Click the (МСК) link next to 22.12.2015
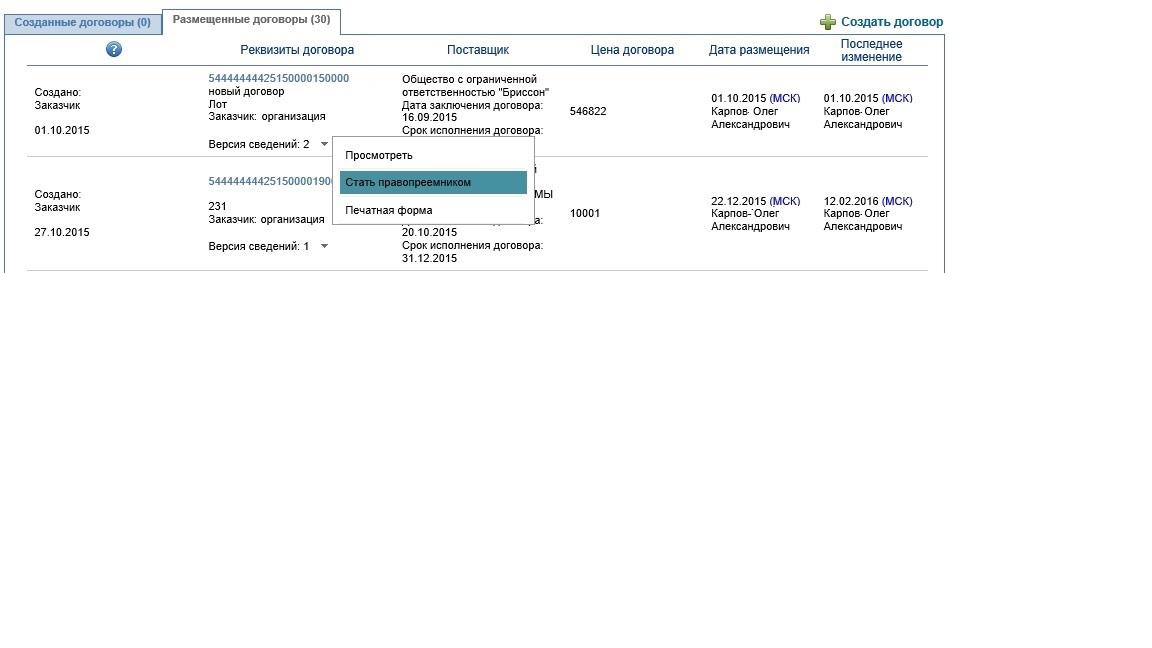The image size is (1152, 648). pyautogui.click(x=784, y=201)
